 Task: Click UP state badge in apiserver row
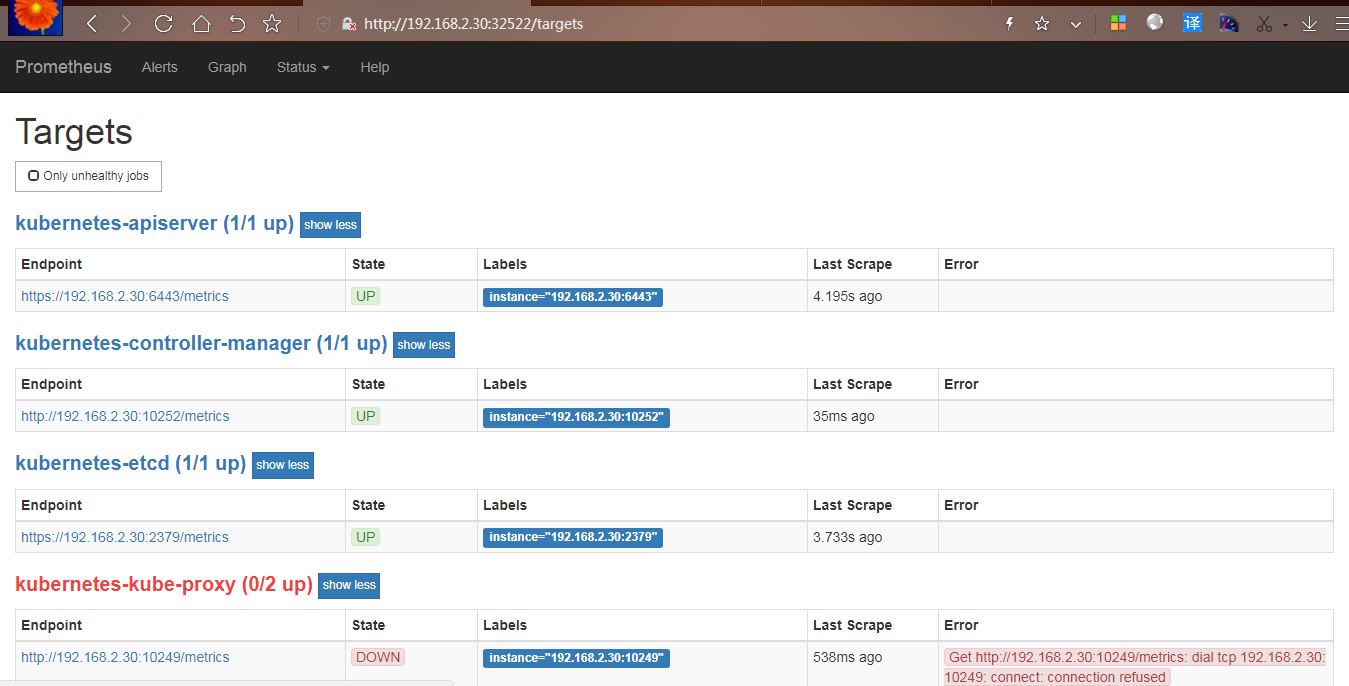point(365,296)
